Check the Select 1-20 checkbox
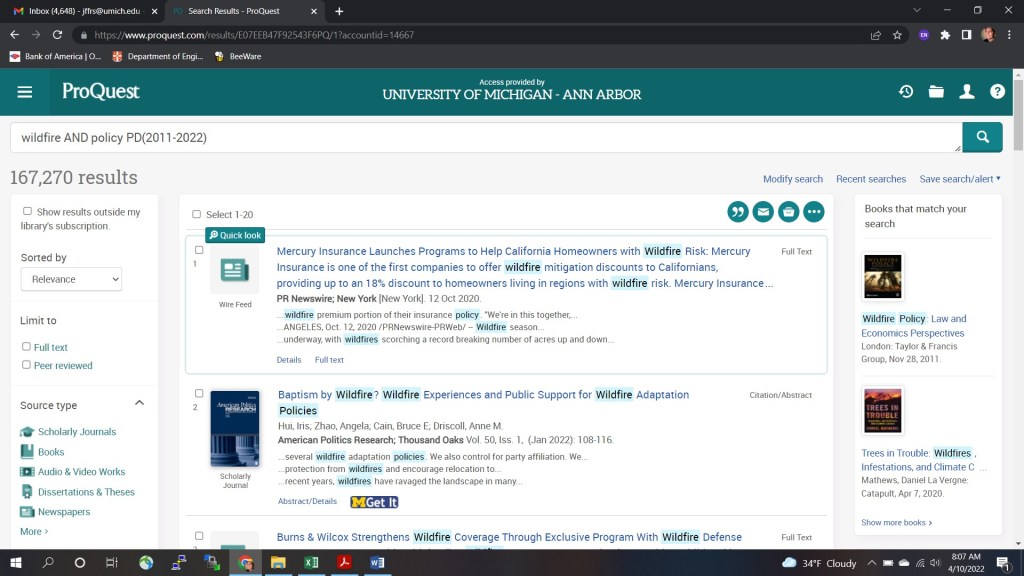Image resolution: width=1024 pixels, height=576 pixels. click(x=197, y=214)
